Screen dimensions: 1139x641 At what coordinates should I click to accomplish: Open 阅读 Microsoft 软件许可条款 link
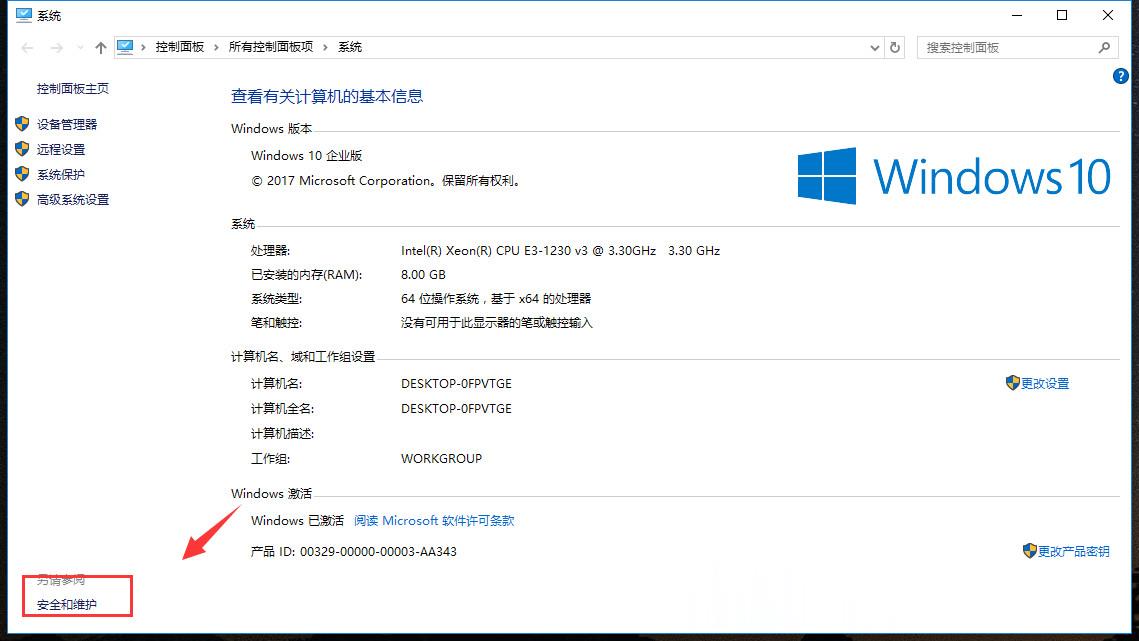click(434, 521)
